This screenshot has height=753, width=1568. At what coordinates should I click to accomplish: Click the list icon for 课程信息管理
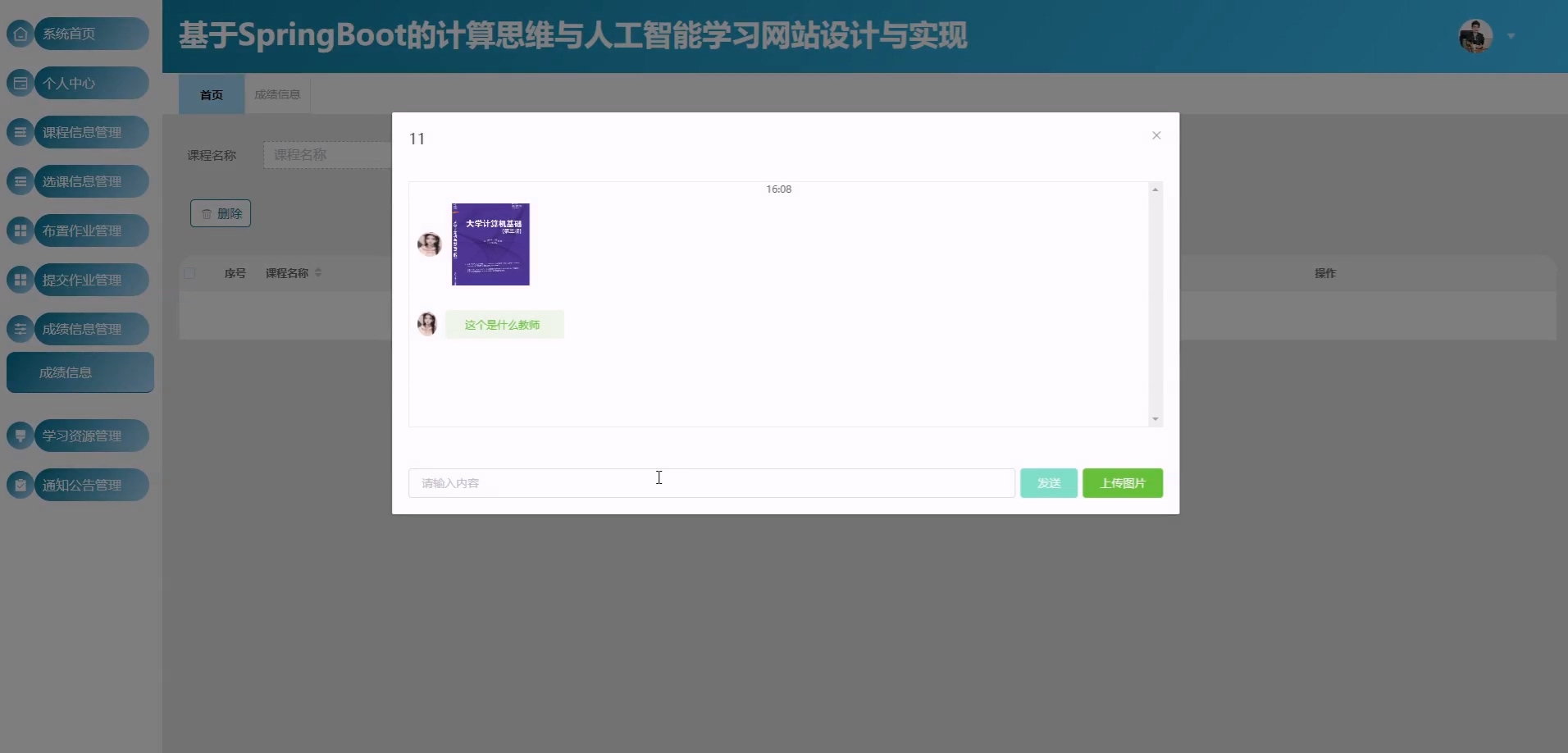click(21, 132)
